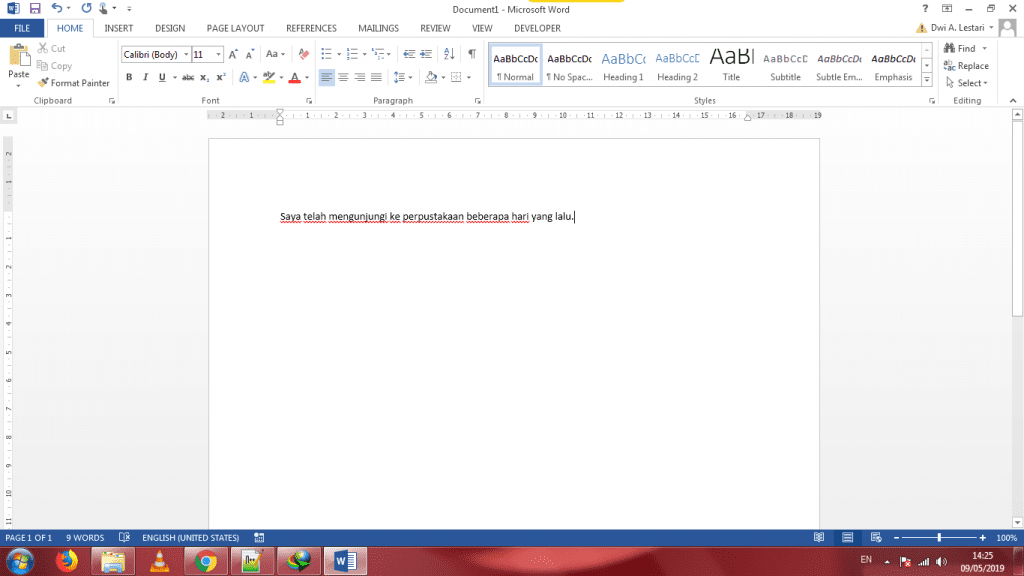Apply the Heading 1 style

pos(623,66)
